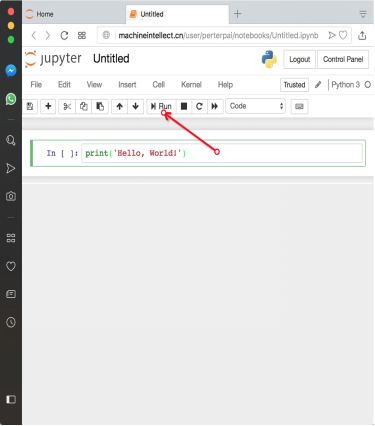The width and height of the screenshot is (375, 426).
Task: Click the send-to-flow icon in address bar
Action: point(332,35)
